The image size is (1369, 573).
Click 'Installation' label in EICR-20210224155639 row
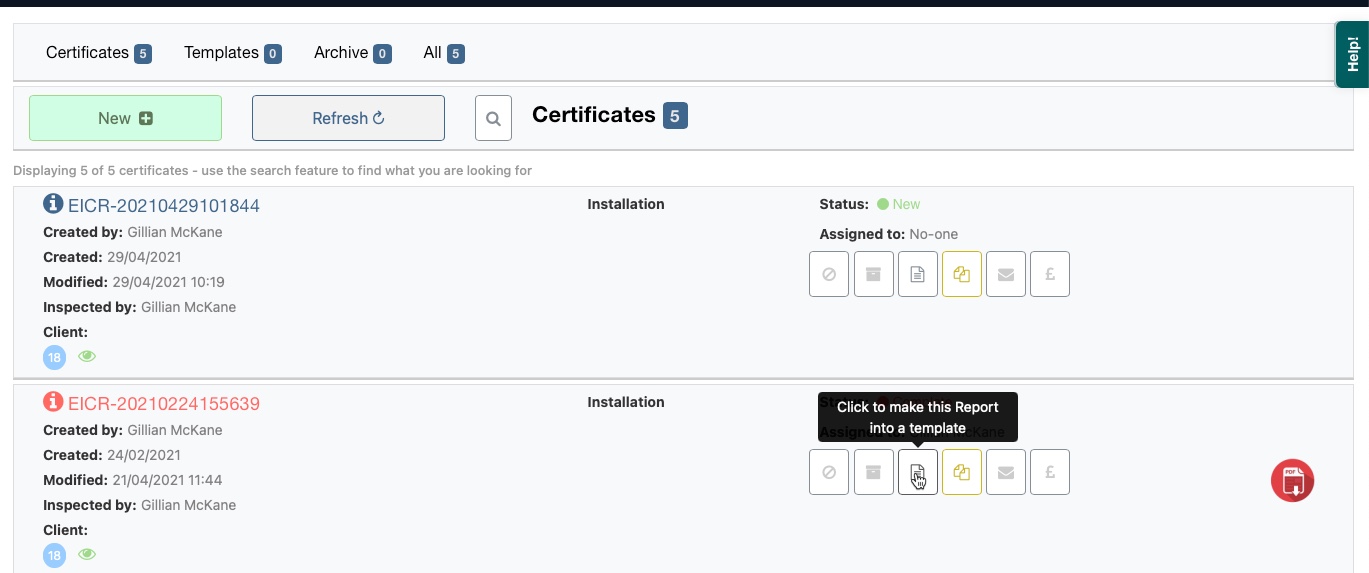(x=626, y=402)
